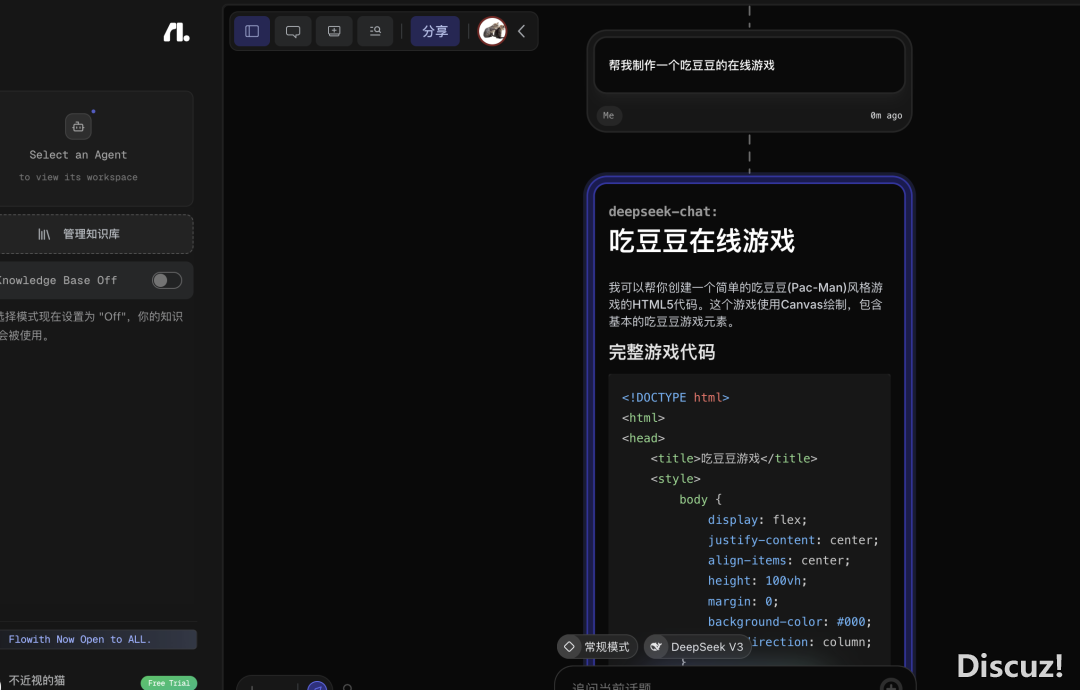Click the 分享 share button
The image size is (1080, 690).
pos(435,31)
